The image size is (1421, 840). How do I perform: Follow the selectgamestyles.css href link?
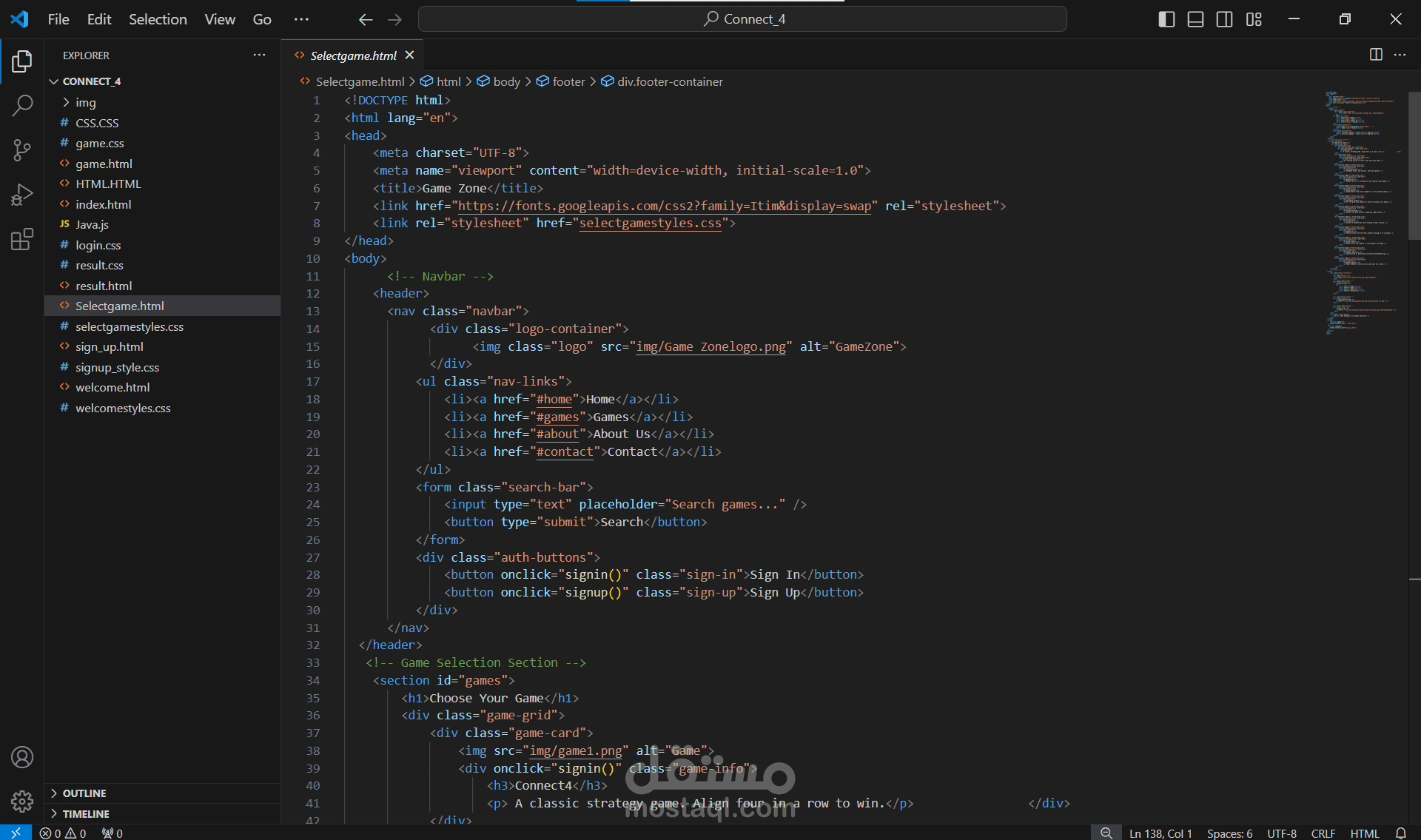(x=650, y=223)
